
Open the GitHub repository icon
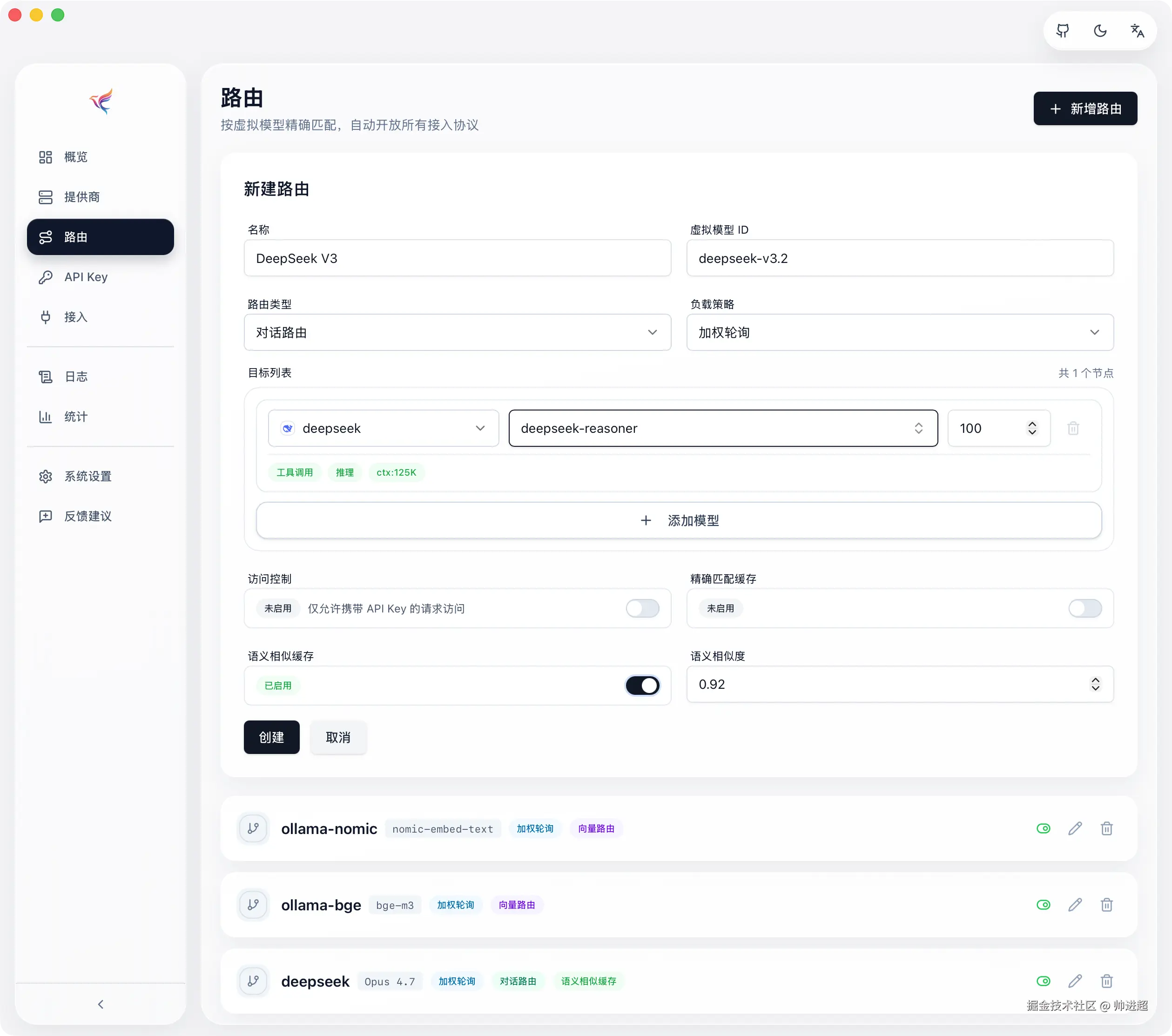pos(1063,31)
